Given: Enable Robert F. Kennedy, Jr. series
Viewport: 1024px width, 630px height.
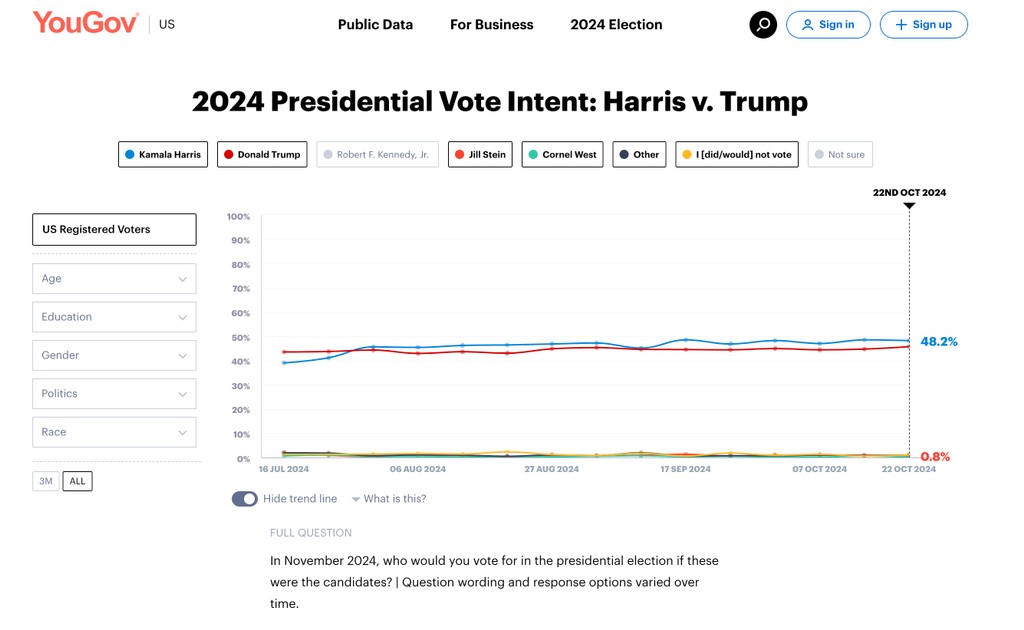Looking at the screenshot, I should click(377, 154).
